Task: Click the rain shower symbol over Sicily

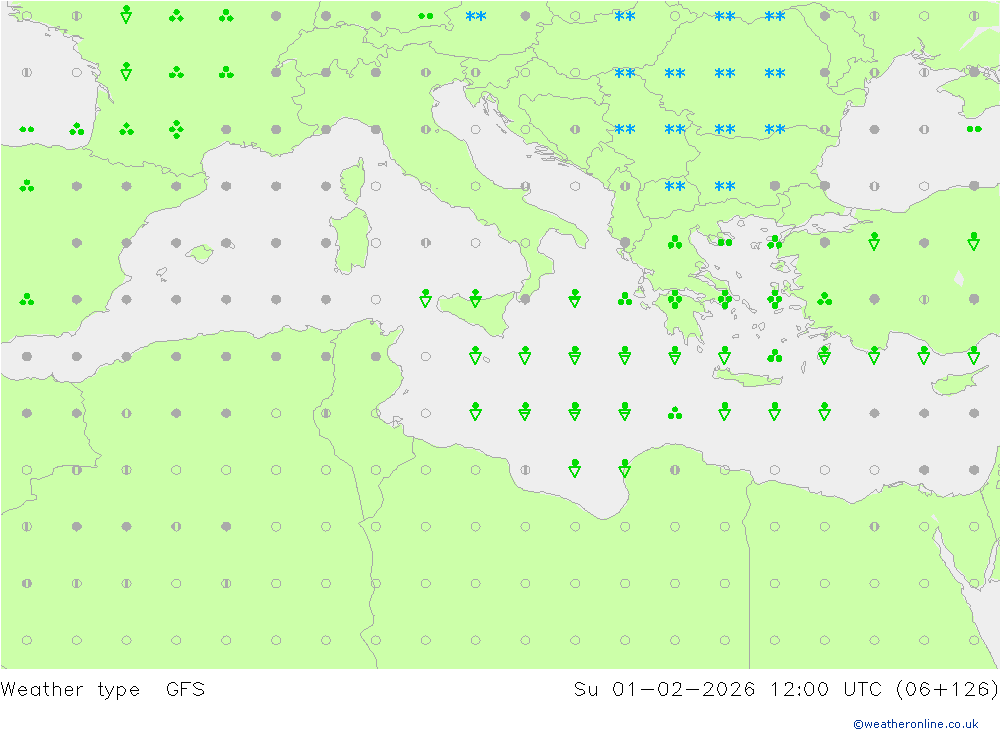Action: point(475,298)
